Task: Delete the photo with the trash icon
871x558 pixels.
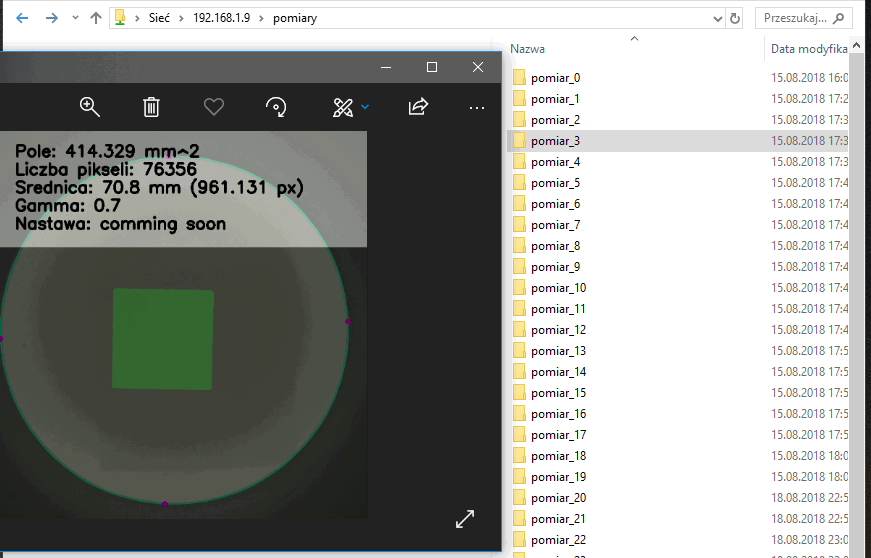Action: point(151,107)
